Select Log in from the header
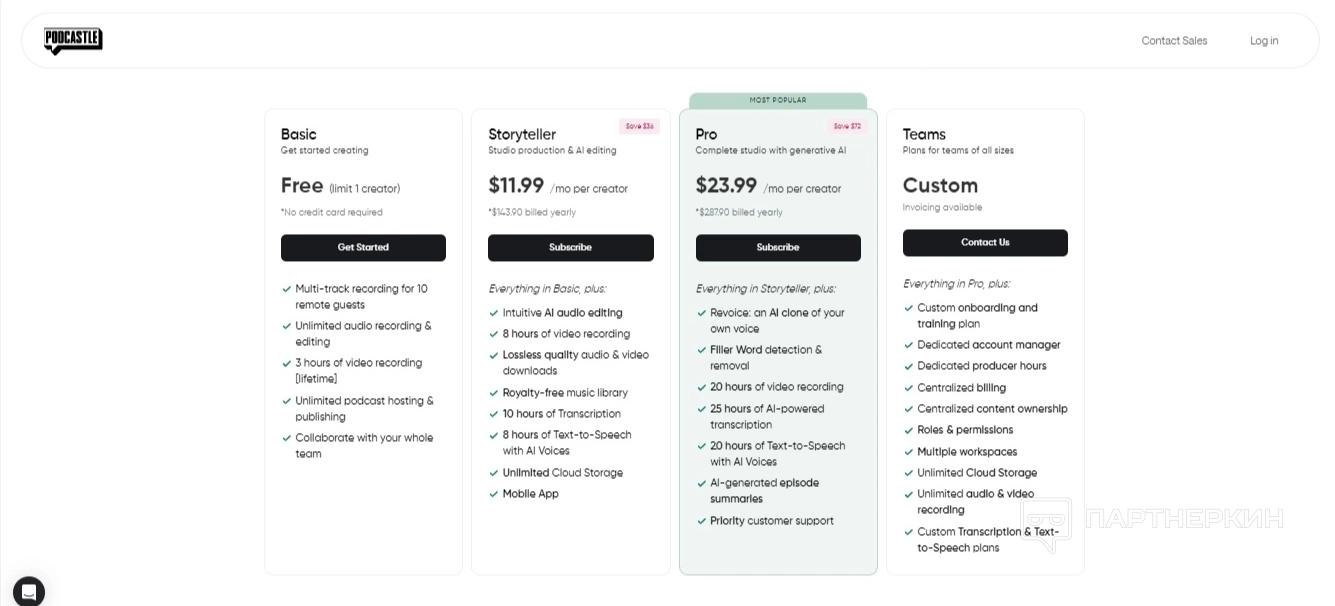The image size is (1335, 606). point(1264,41)
